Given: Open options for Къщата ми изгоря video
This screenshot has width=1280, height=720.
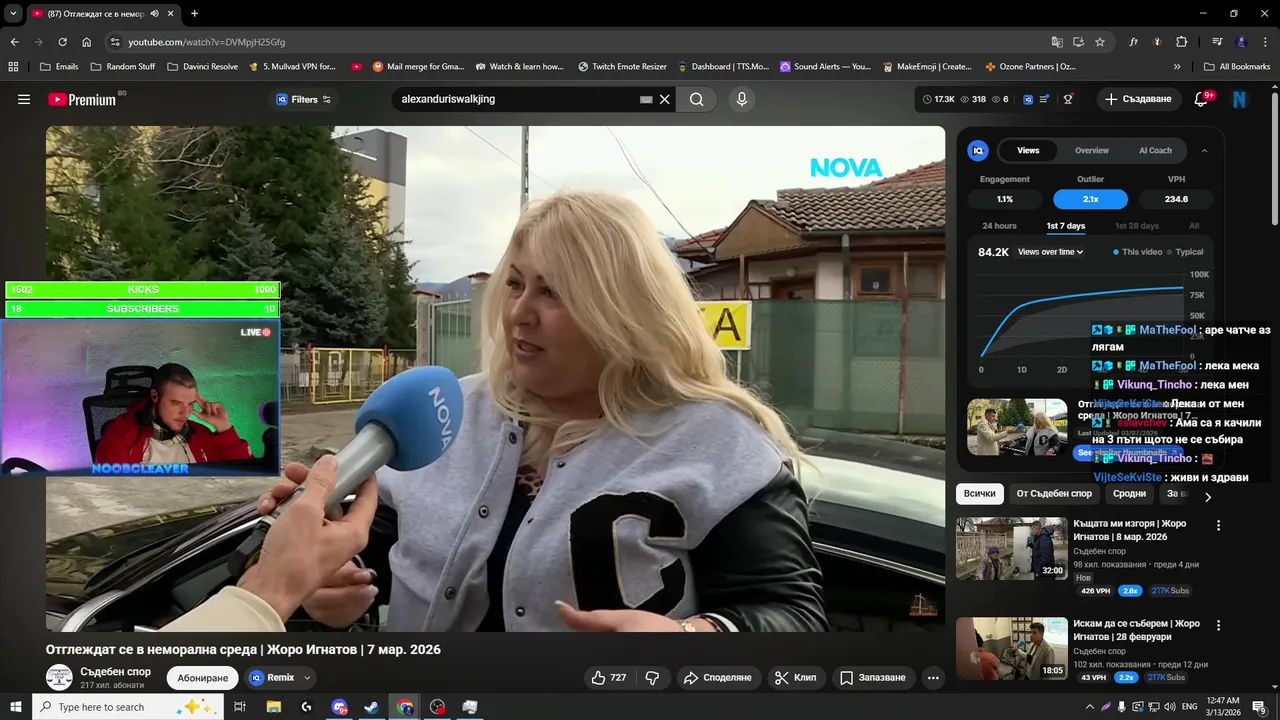Looking at the screenshot, I should click(1218, 525).
